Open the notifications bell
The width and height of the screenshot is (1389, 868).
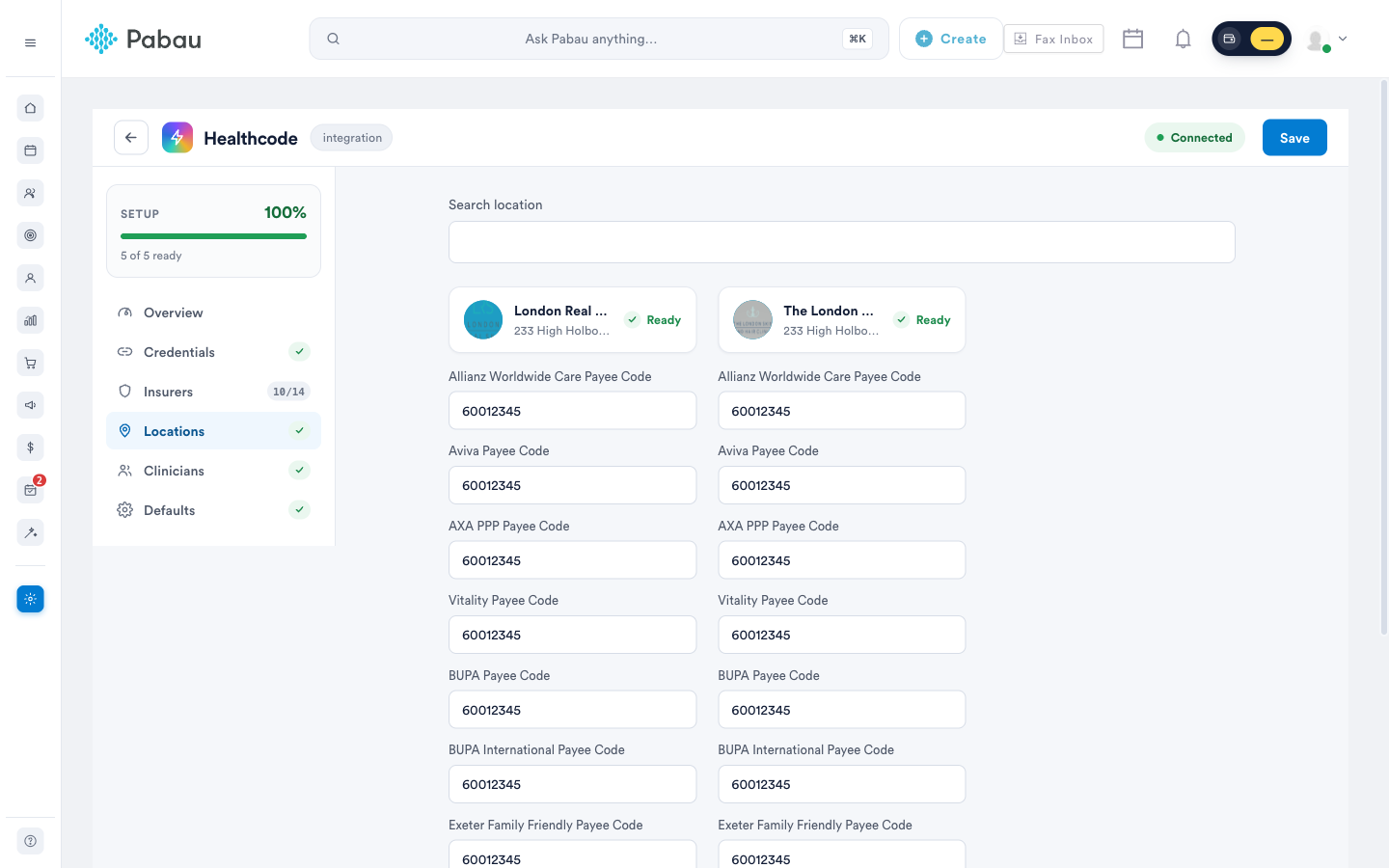1183,39
